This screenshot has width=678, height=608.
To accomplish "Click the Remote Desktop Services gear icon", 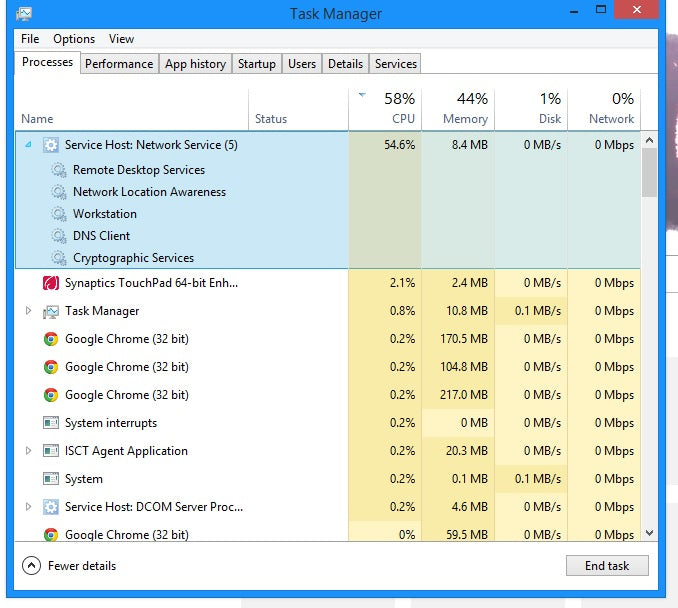I will click(x=59, y=170).
